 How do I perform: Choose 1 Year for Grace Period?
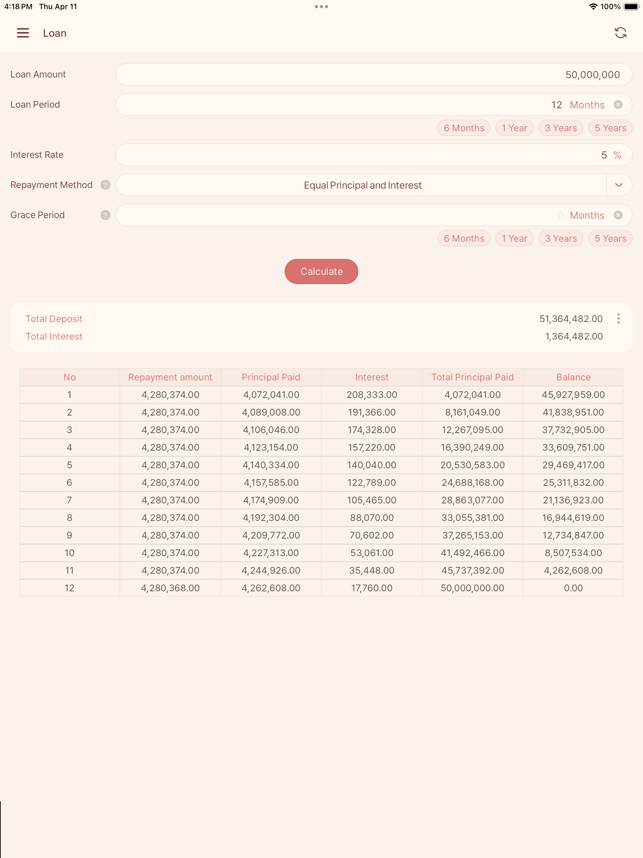[x=514, y=239]
